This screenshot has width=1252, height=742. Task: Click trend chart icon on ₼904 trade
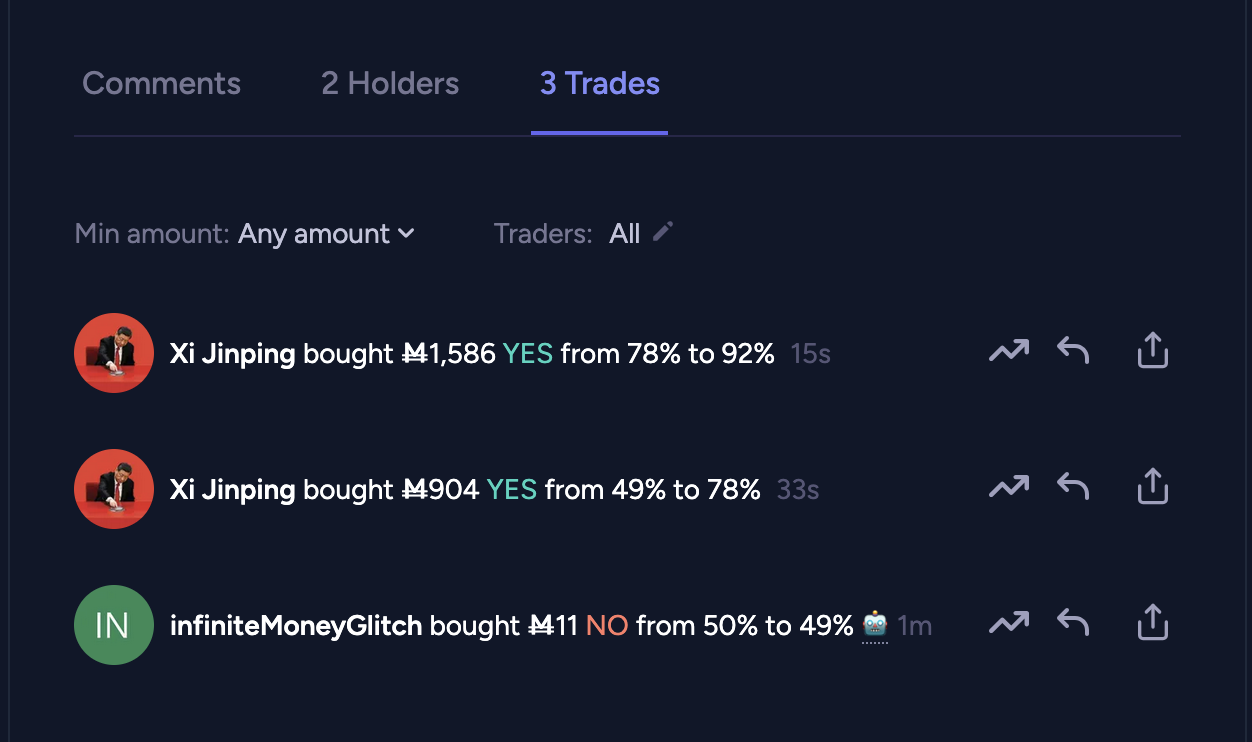coord(1009,487)
